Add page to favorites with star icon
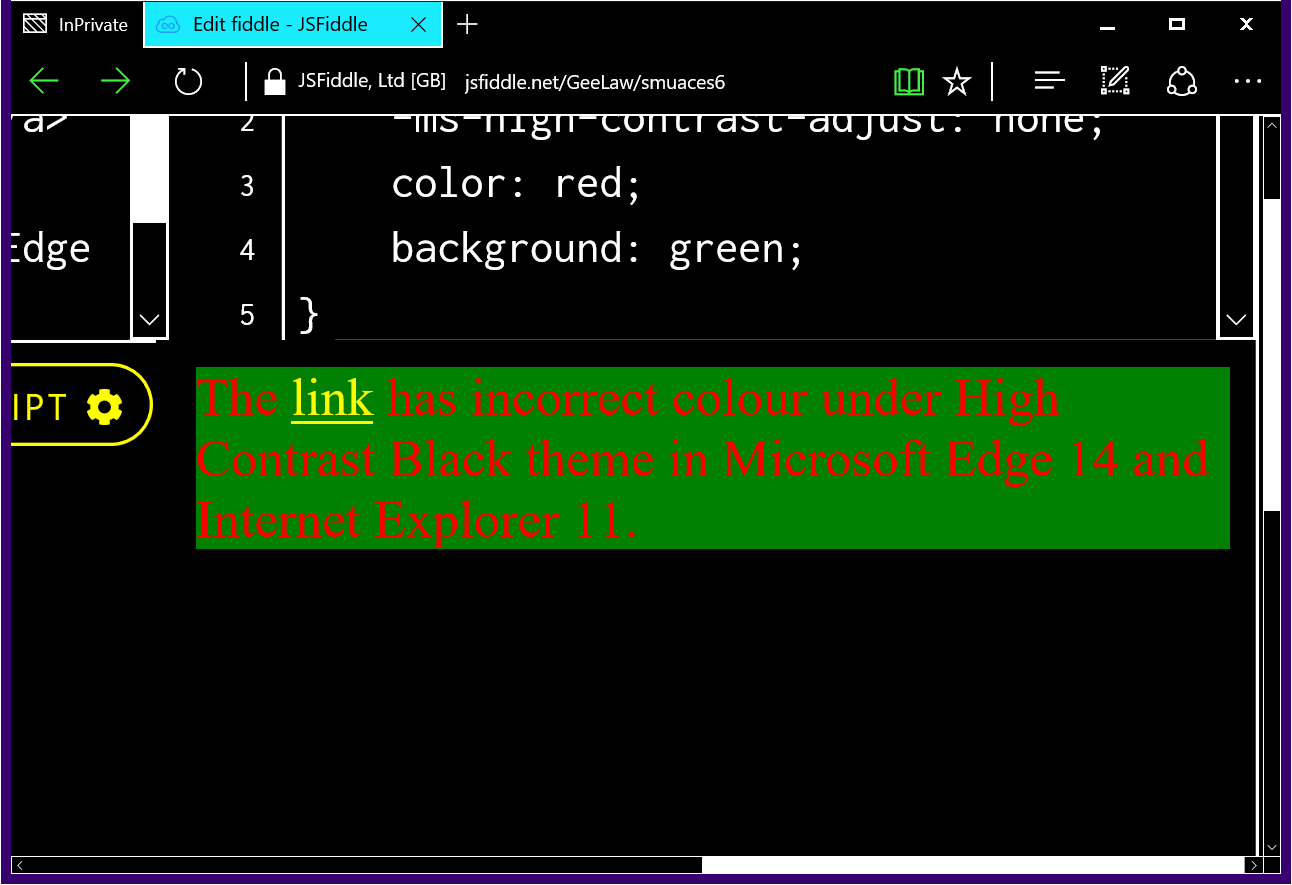This screenshot has width=1292, height=885. pyautogui.click(x=957, y=81)
